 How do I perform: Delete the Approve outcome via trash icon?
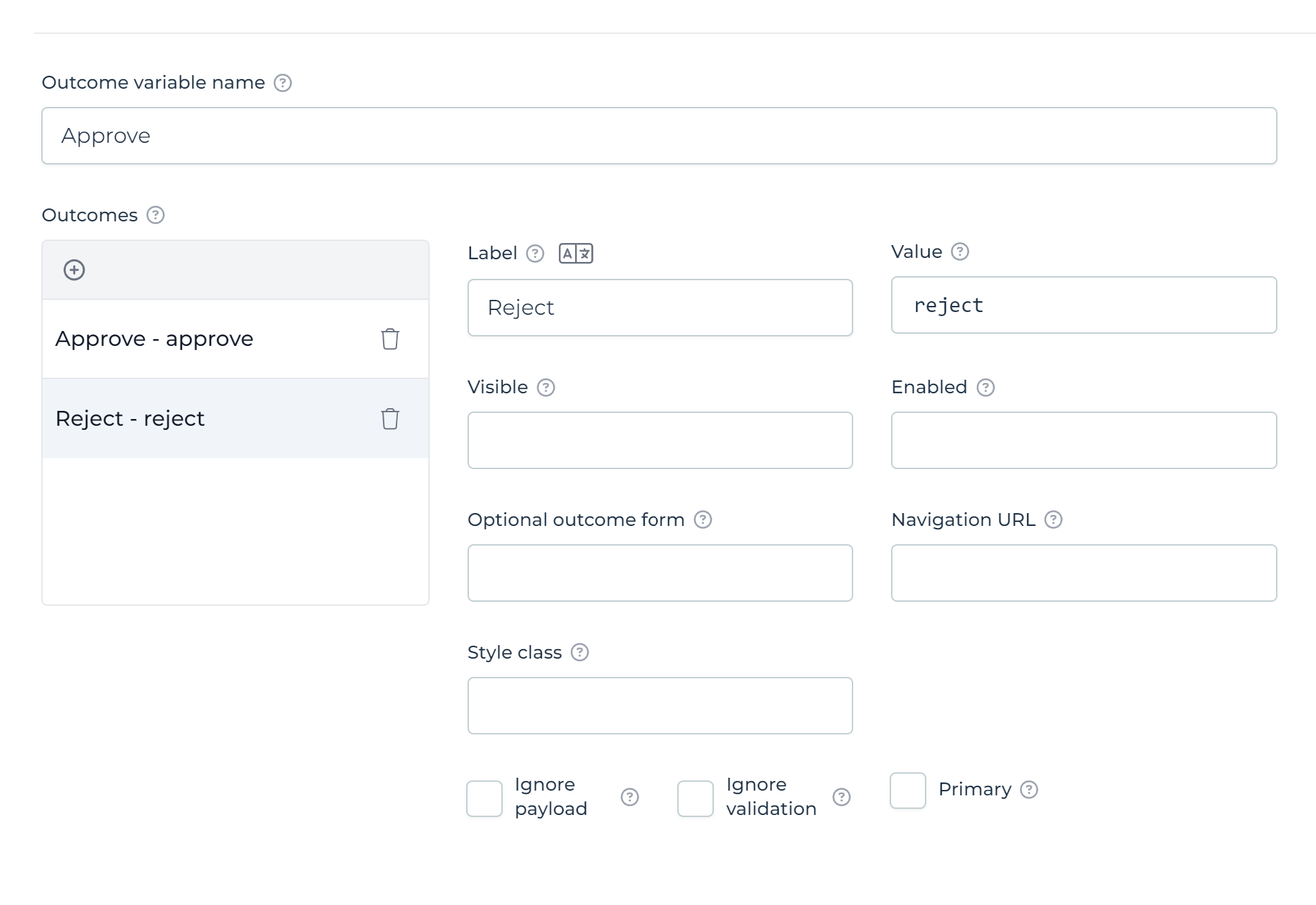[390, 340]
